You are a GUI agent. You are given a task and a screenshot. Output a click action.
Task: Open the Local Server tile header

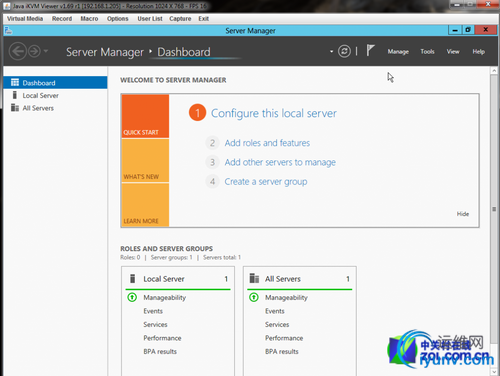coord(178,279)
